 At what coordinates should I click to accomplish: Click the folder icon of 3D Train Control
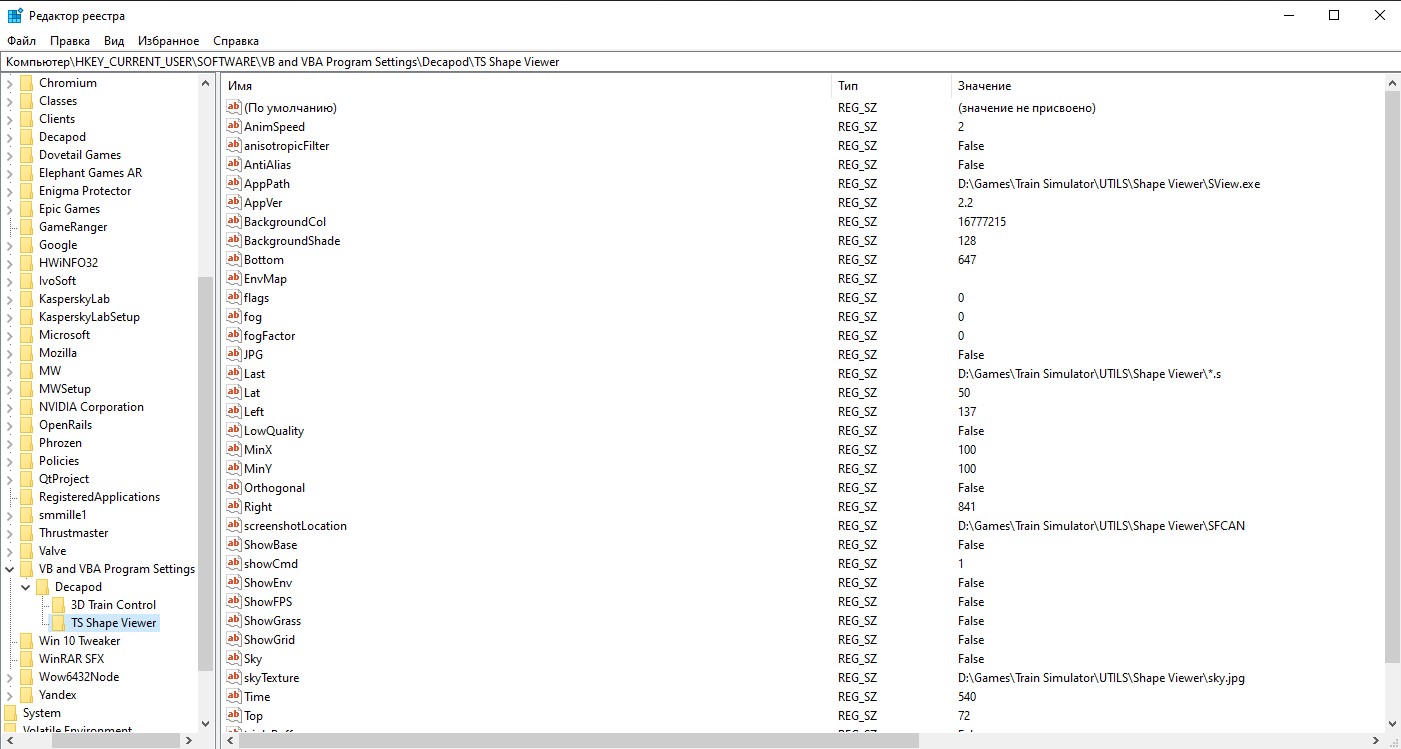coord(58,605)
